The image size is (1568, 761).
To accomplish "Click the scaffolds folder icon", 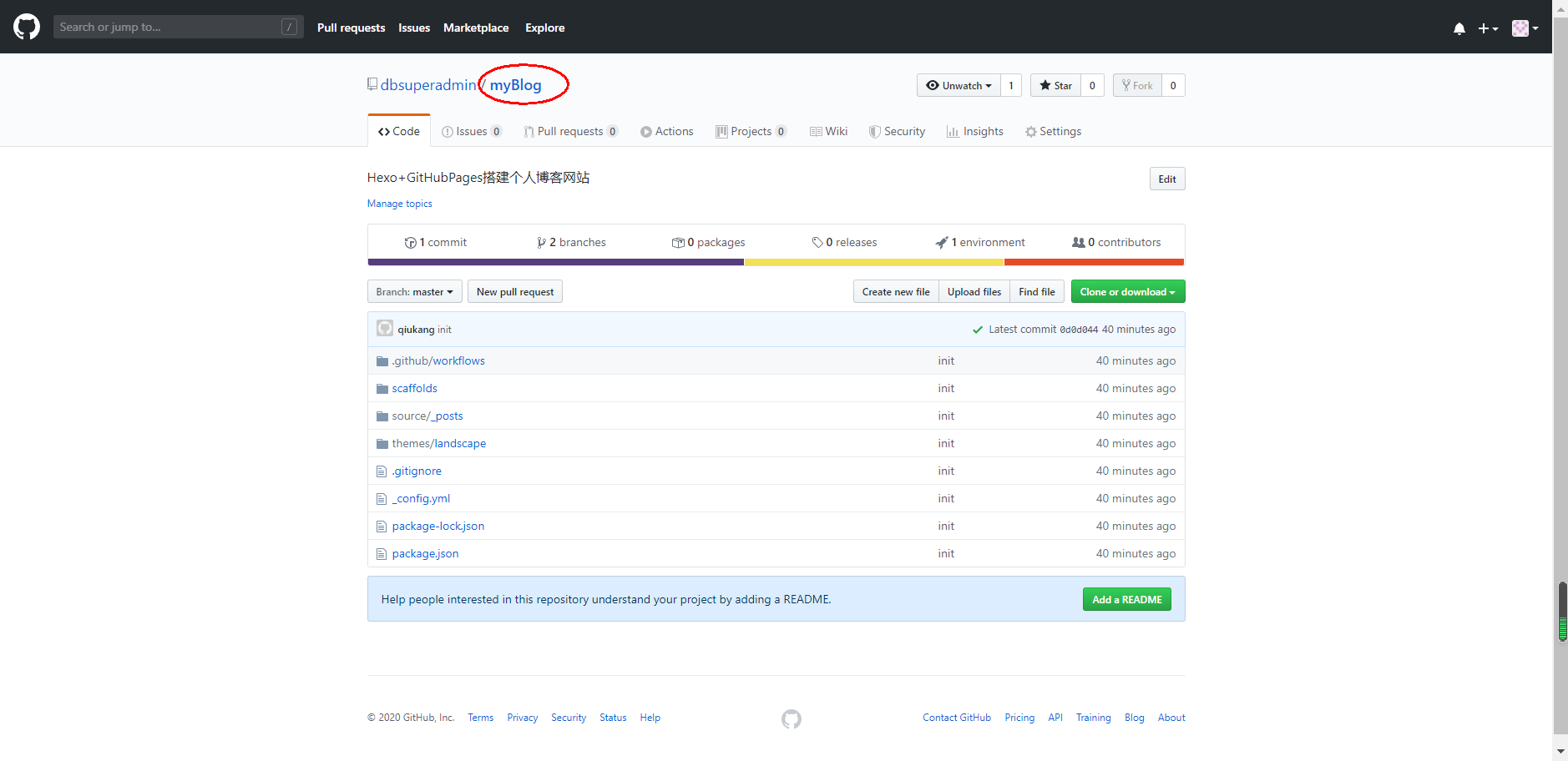I will coord(382,389).
